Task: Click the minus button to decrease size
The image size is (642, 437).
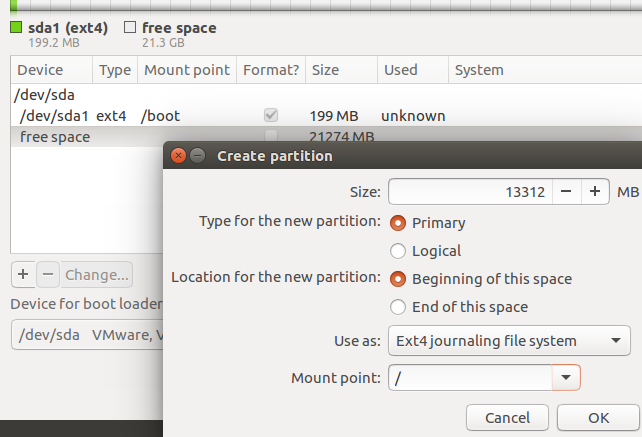Action: tap(566, 191)
